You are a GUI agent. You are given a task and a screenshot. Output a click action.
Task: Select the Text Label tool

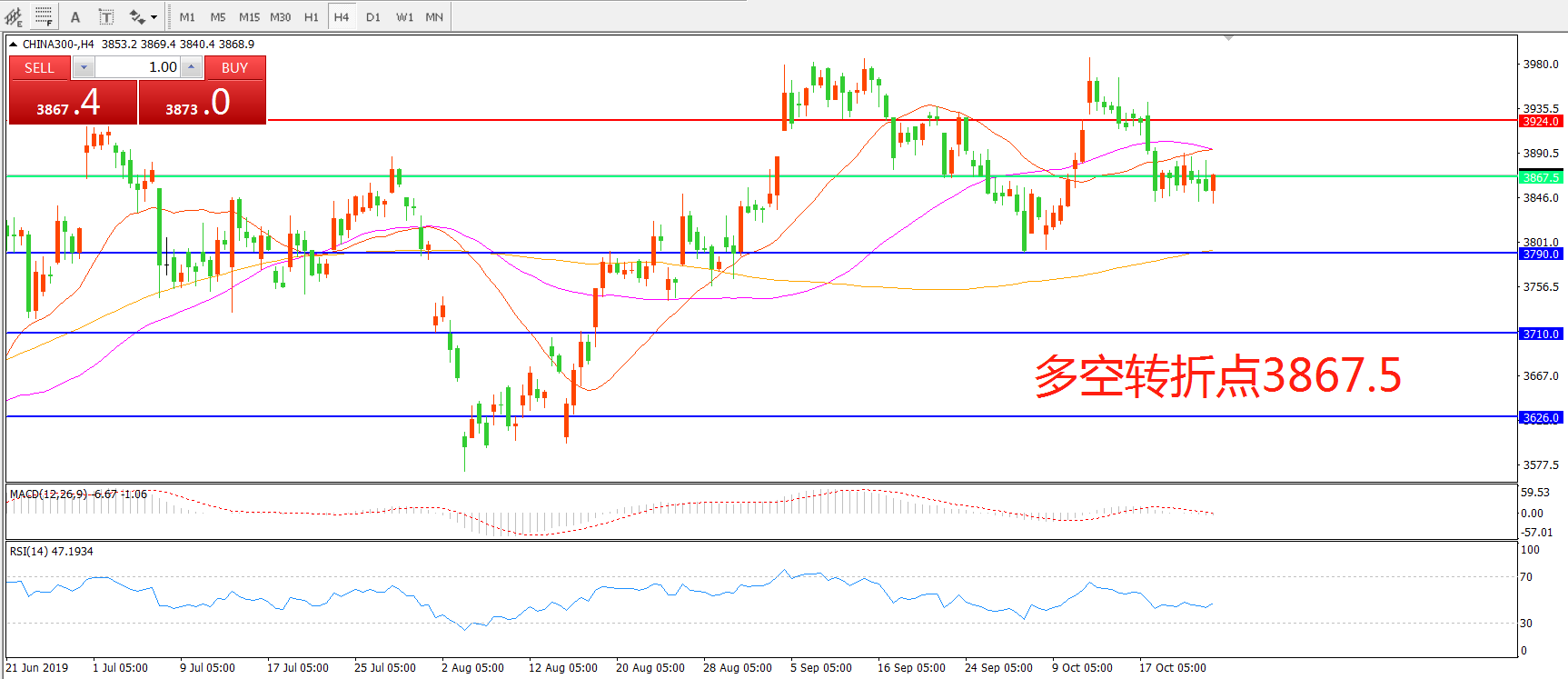(105, 16)
